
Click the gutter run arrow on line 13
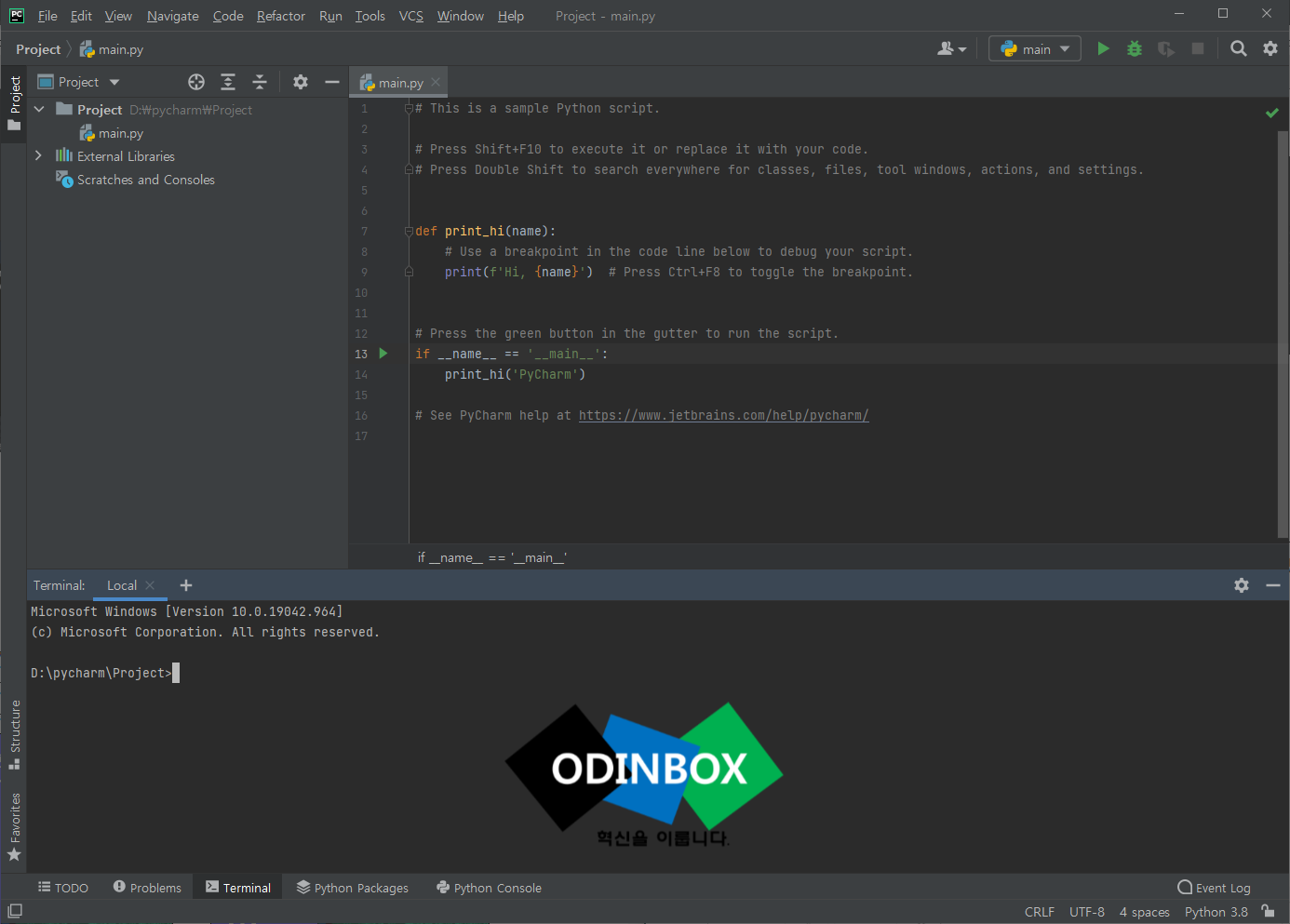[x=383, y=354]
